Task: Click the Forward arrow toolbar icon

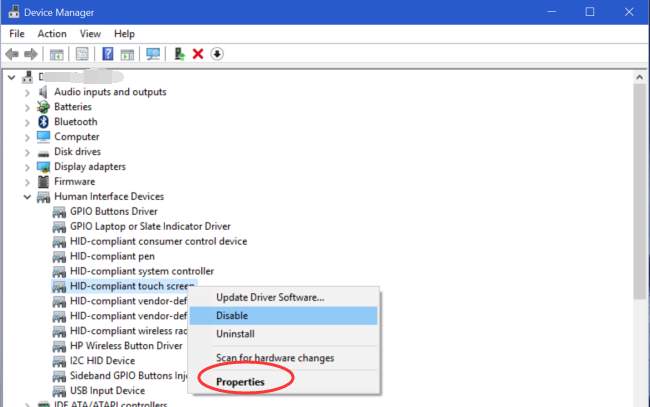Action: 31,54
